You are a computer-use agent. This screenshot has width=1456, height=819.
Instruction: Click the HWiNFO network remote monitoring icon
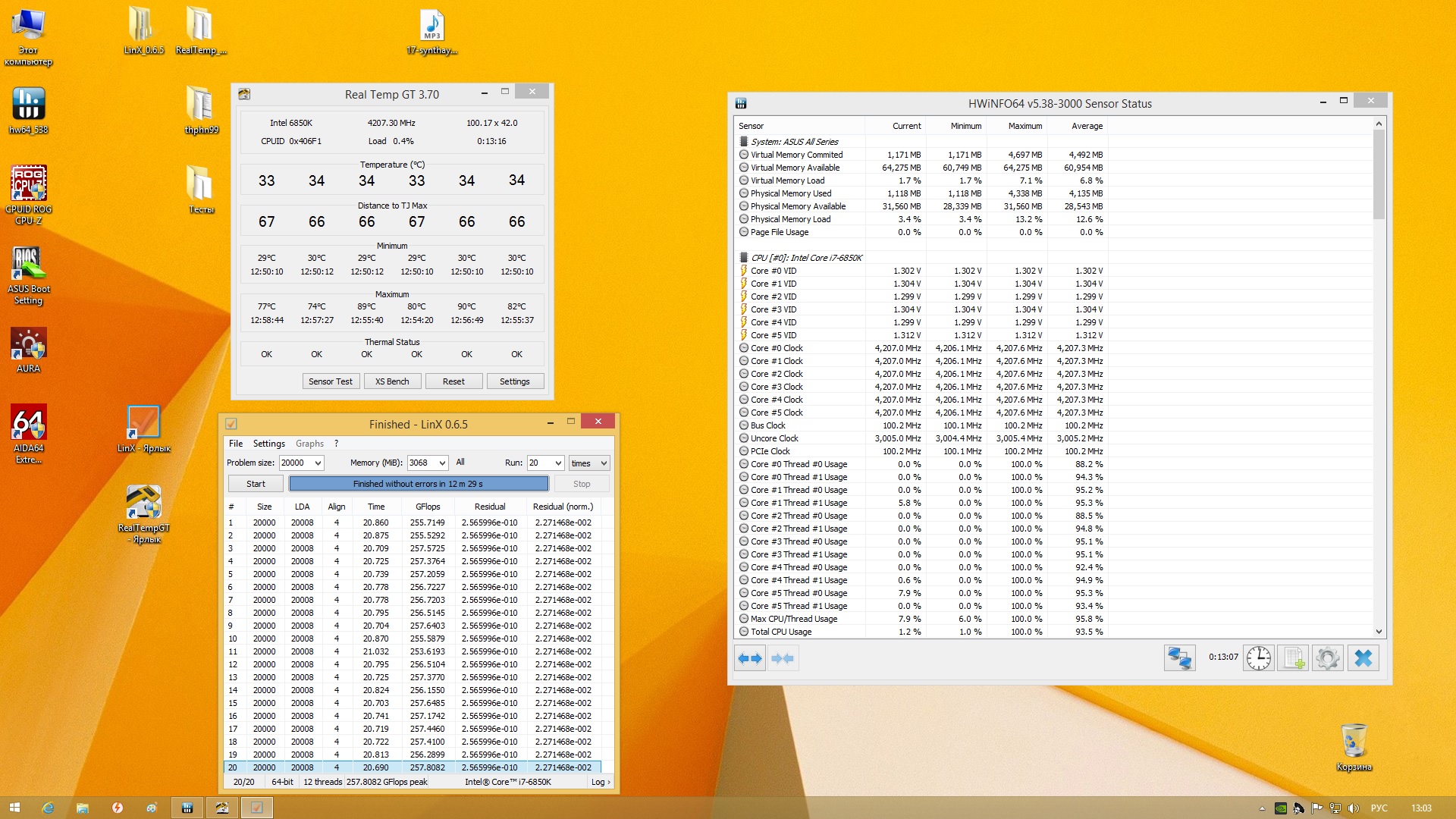click(x=1179, y=658)
